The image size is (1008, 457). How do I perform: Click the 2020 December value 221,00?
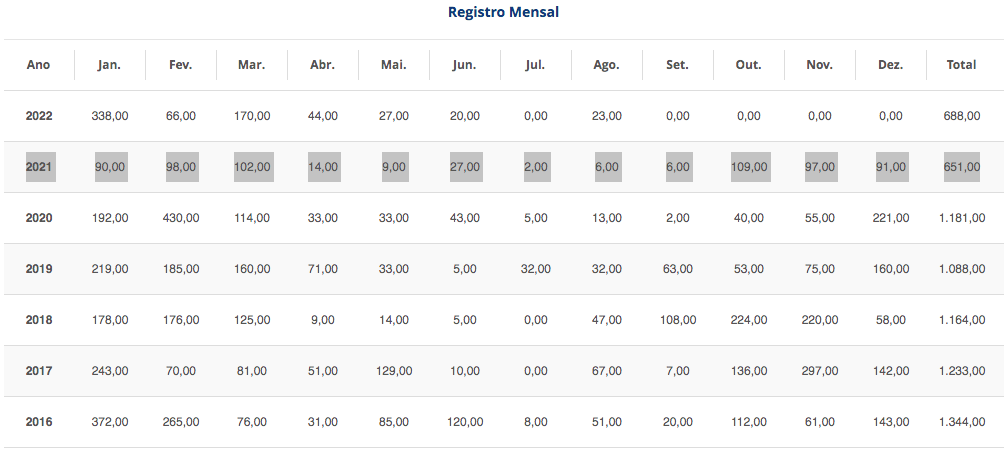pos(891,218)
